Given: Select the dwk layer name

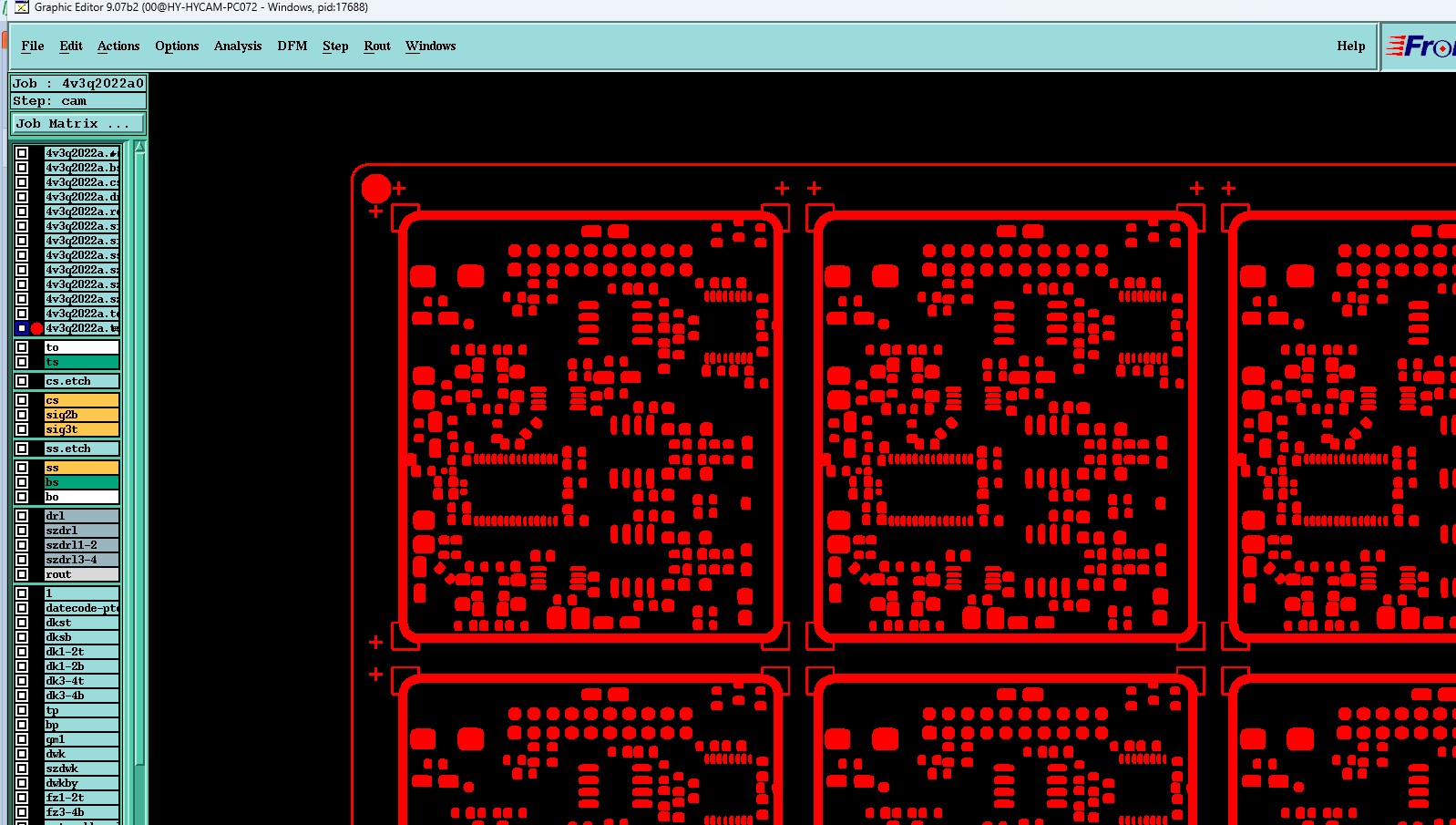Looking at the screenshot, I should click(x=82, y=754).
